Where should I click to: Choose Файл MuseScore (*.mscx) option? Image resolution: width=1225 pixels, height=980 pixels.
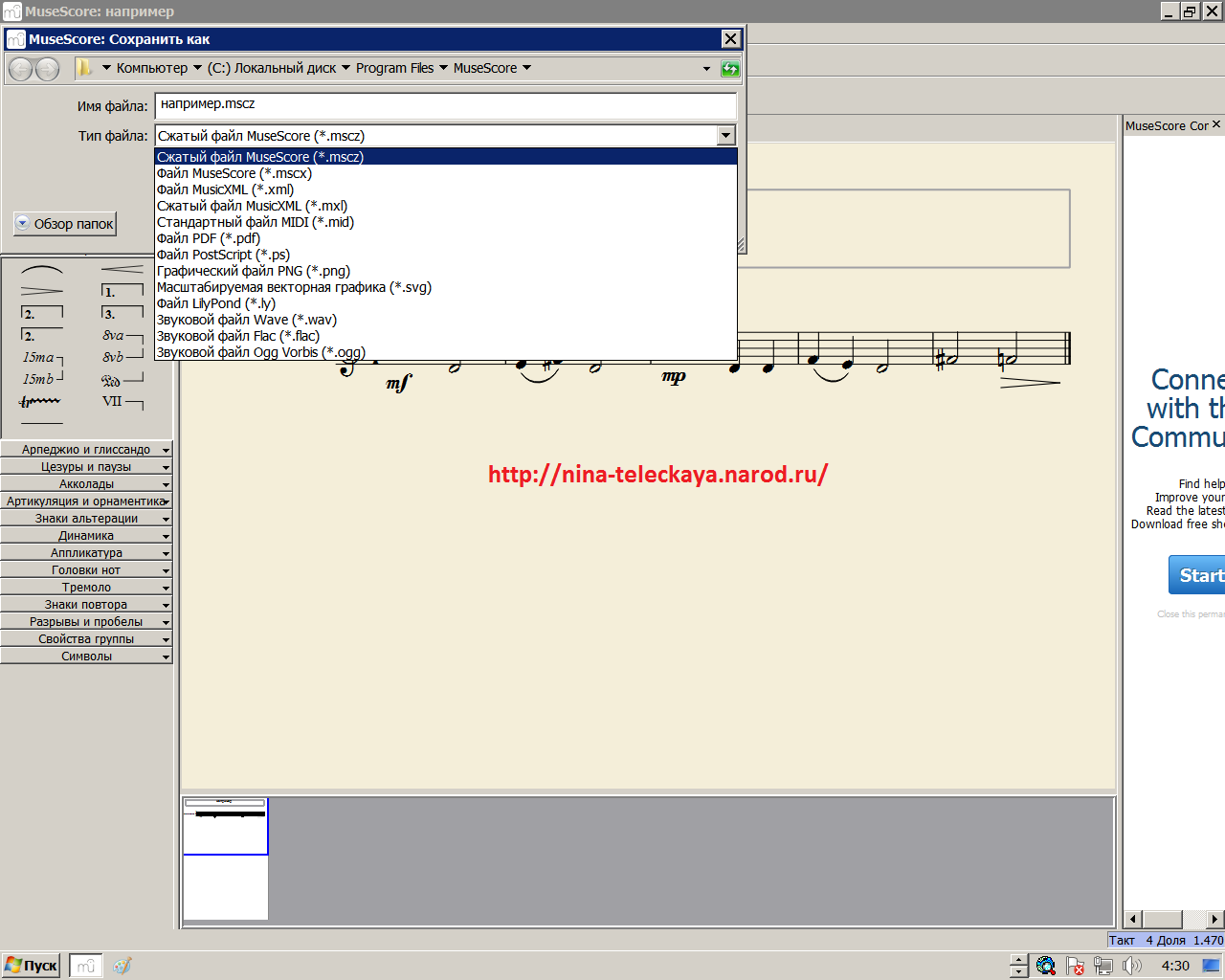(446, 173)
